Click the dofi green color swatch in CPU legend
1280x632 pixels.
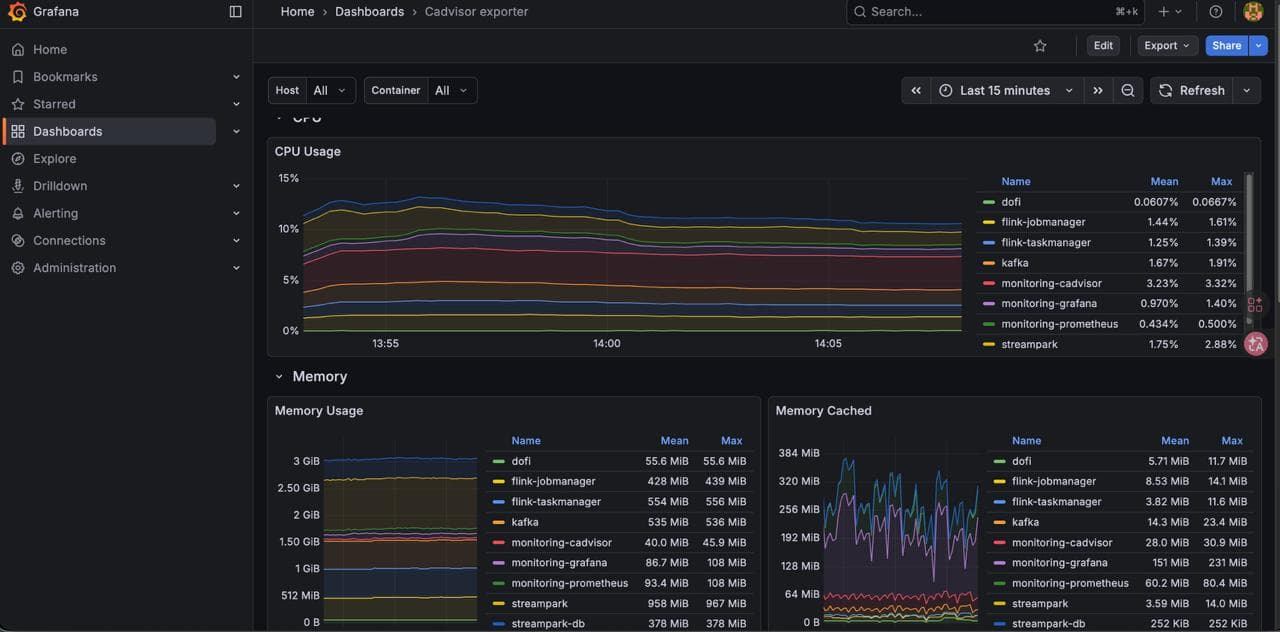[x=989, y=202]
